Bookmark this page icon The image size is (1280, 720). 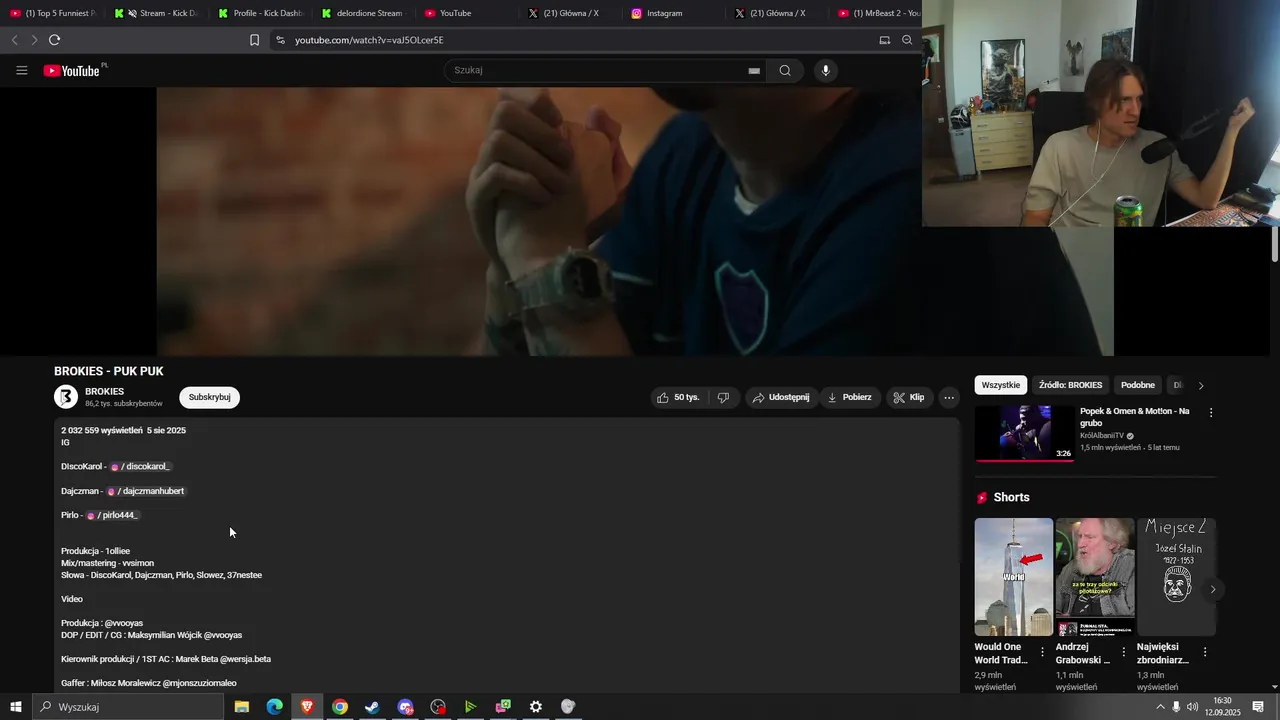(x=254, y=40)
